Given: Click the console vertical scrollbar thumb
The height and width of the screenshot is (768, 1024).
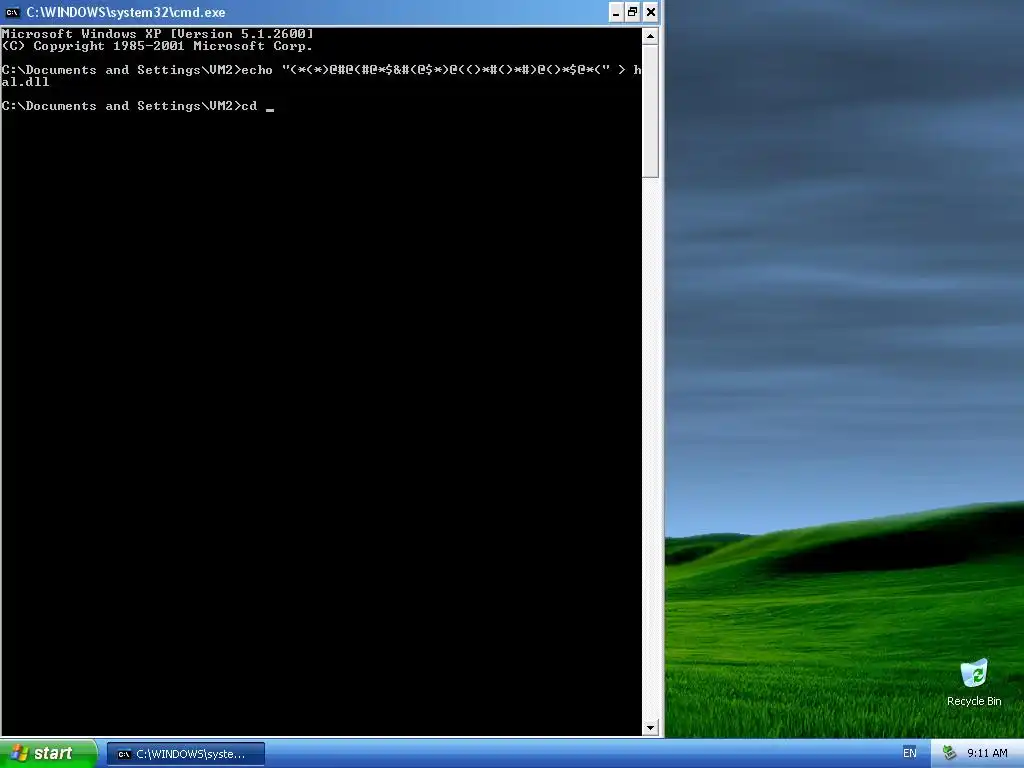Looking at the screenshot, I should click(x=650, y=111).
